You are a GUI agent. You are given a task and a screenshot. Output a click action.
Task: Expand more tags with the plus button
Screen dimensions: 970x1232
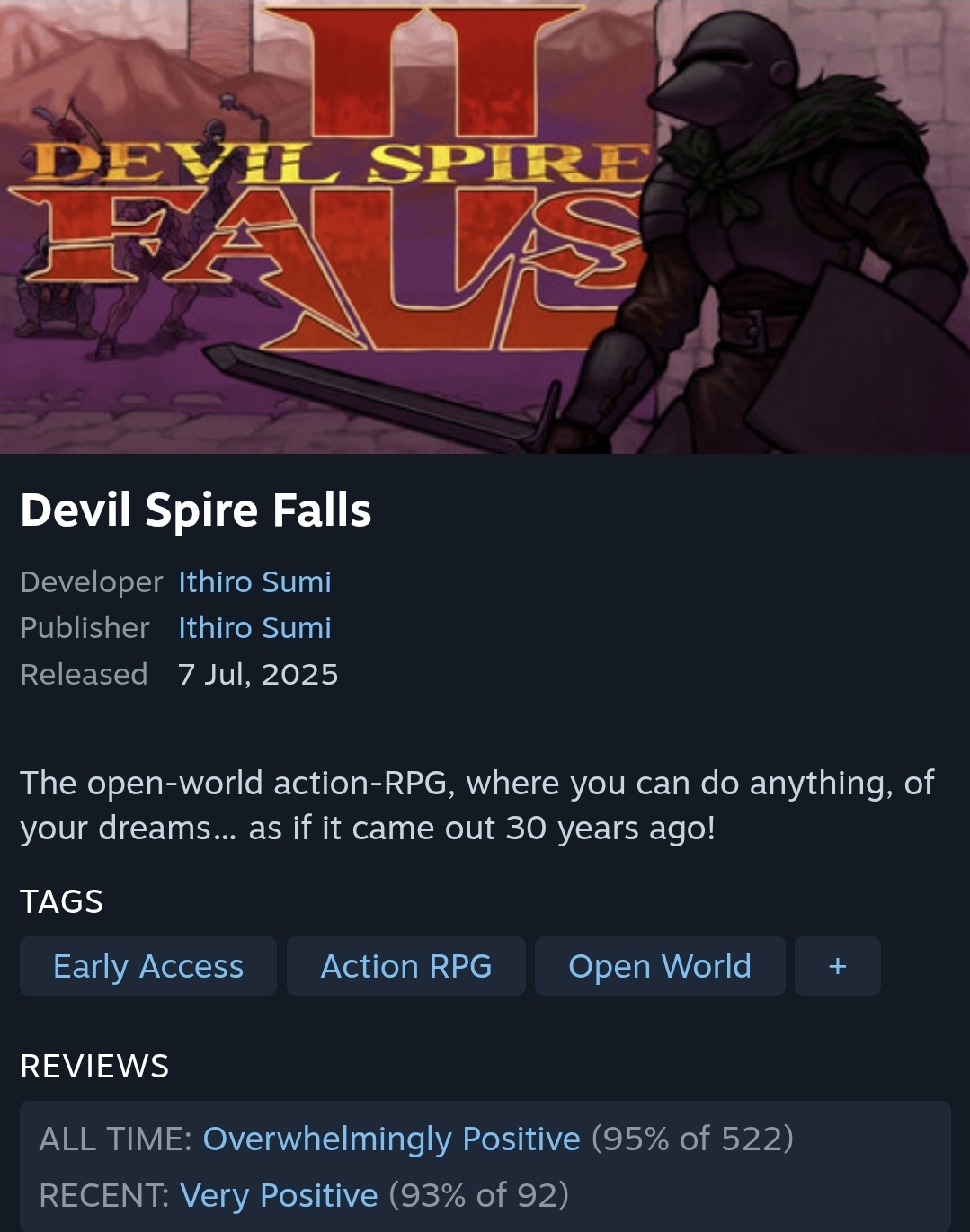[838, 966]
